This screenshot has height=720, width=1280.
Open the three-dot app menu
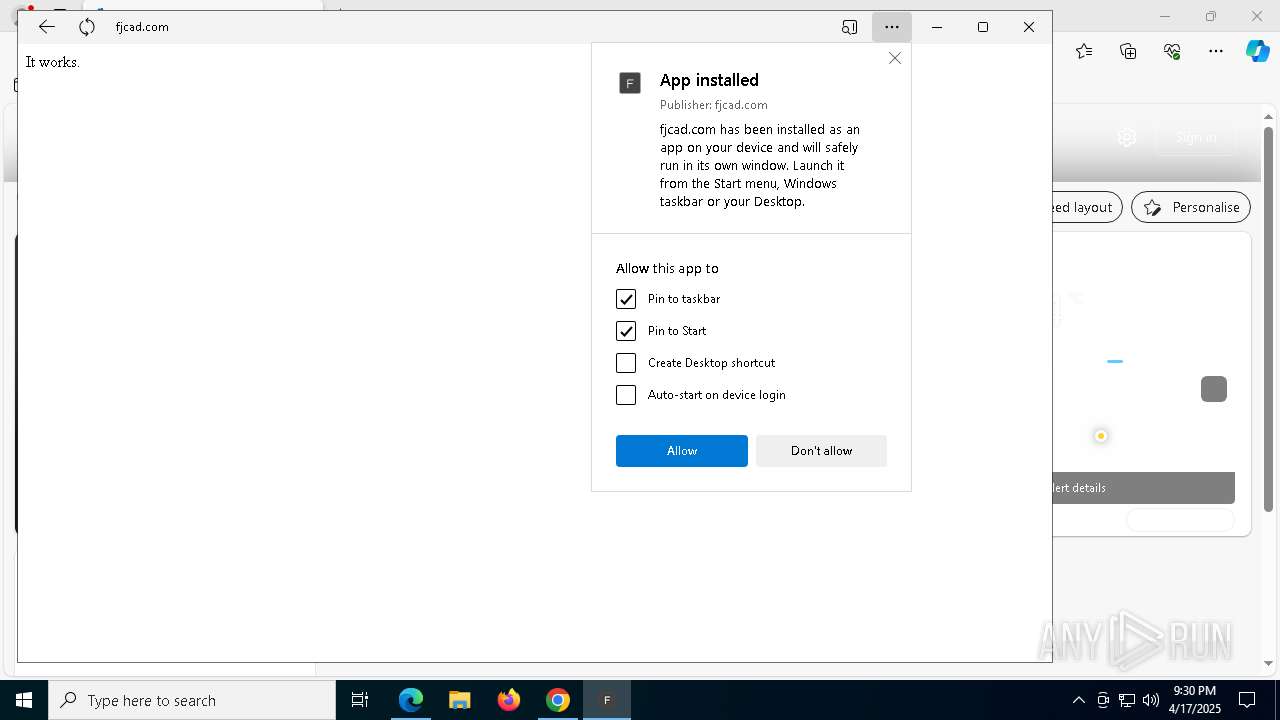[x=891, y=27]
